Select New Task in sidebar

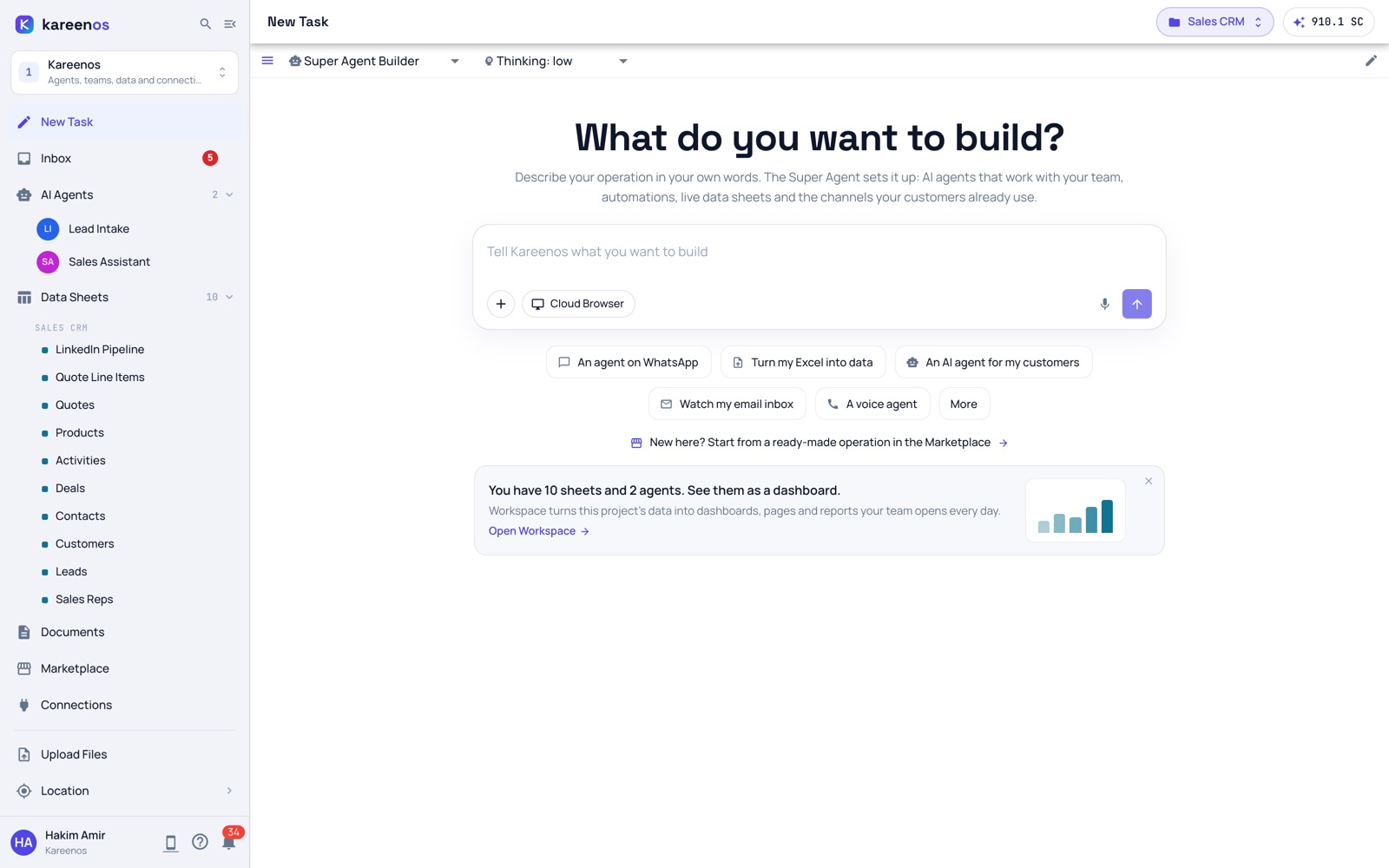coord(124,122)
